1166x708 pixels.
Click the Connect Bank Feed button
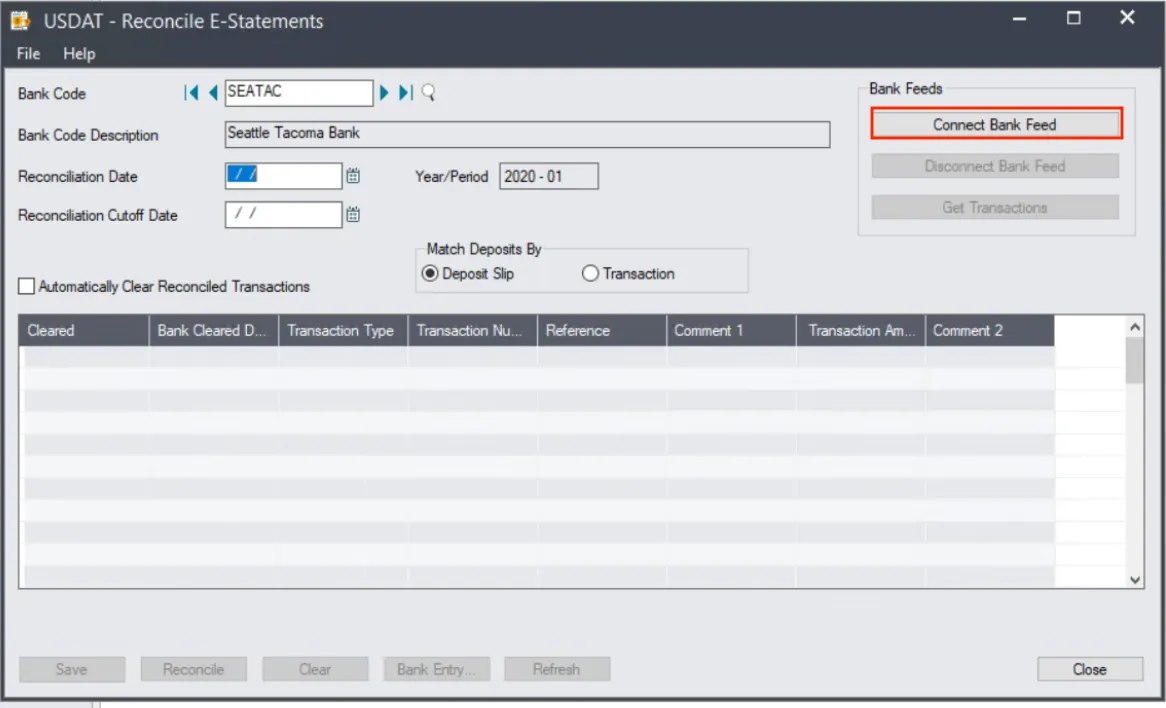(995, 124)
